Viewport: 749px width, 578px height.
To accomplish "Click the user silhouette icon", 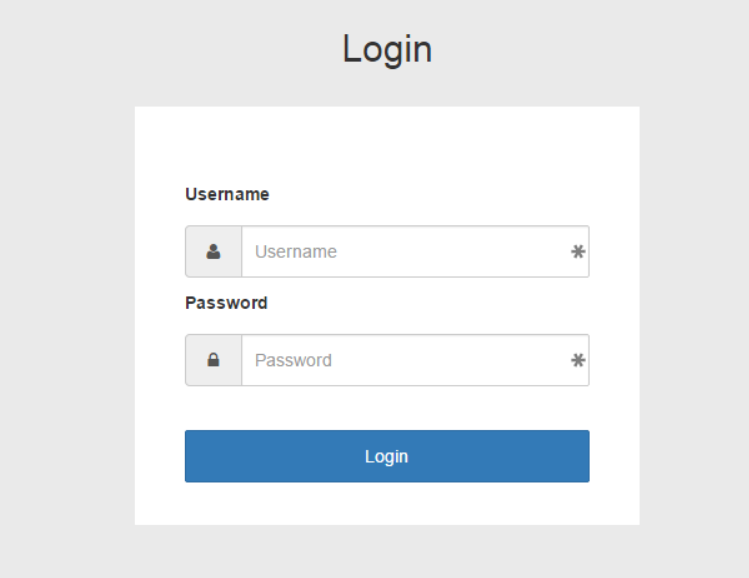I will (214, 251).
